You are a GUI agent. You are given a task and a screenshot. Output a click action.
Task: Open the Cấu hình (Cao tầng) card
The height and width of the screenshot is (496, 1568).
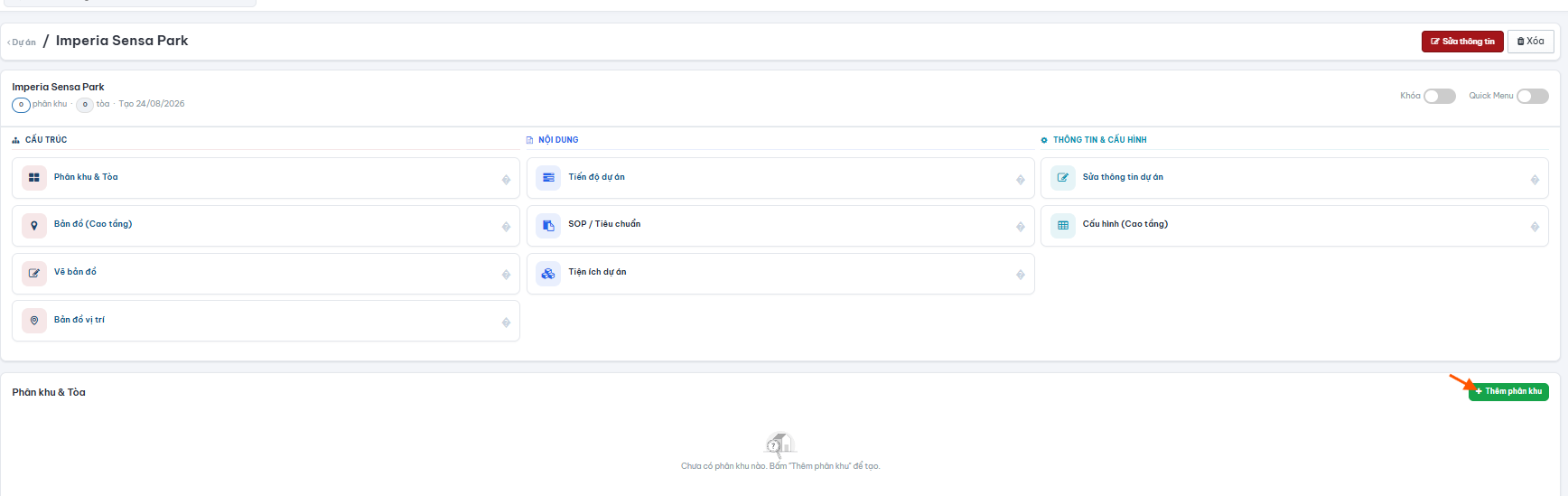tap(1294, 226)
